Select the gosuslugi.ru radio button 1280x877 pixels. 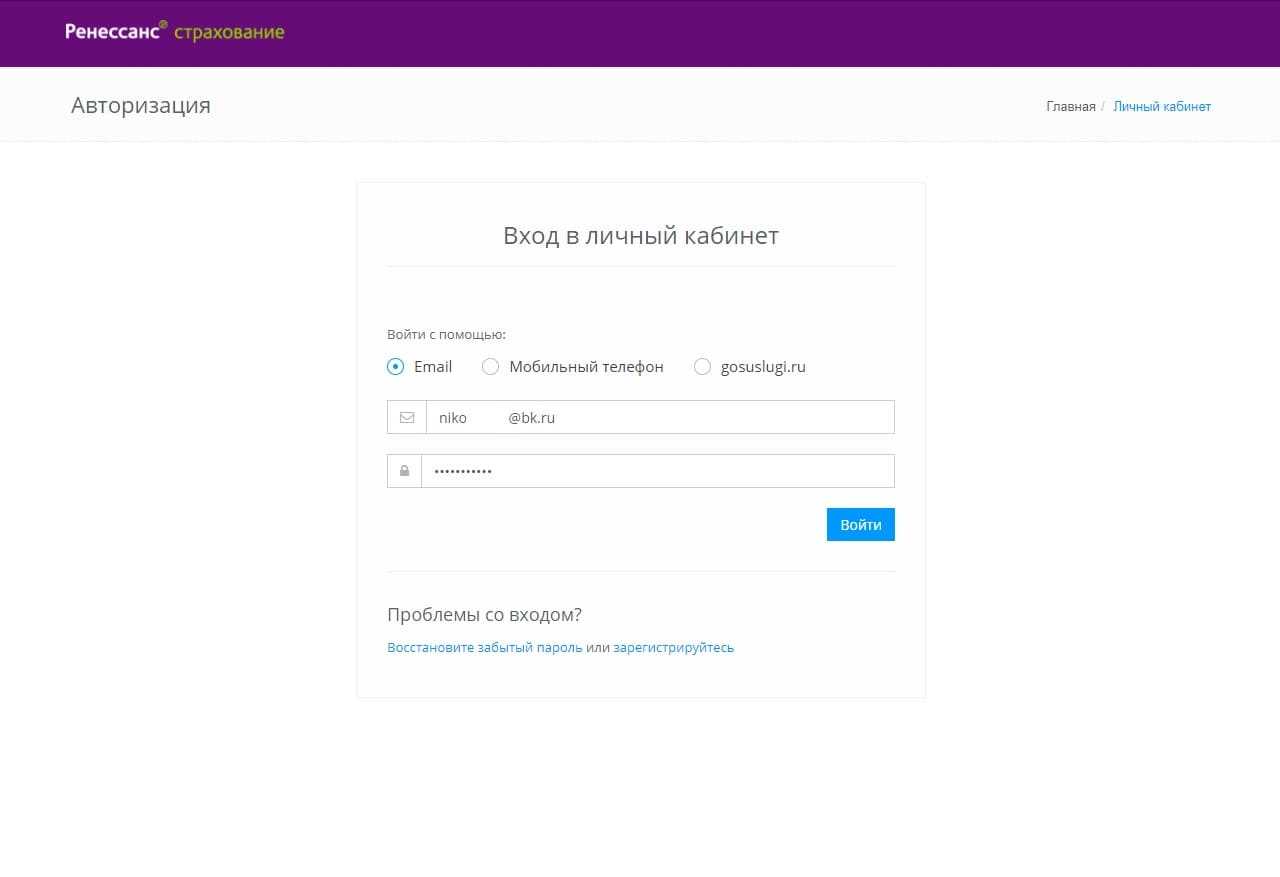pyautogui.click(x=702, y=367)
